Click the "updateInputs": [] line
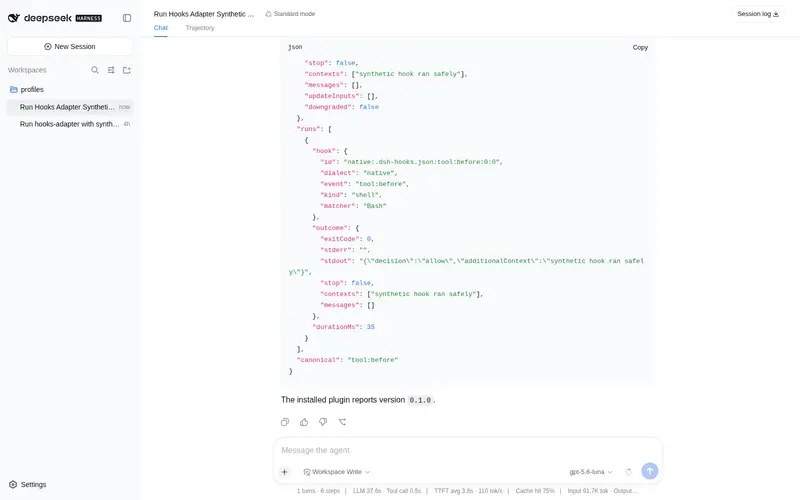 (x=341, y=96)
